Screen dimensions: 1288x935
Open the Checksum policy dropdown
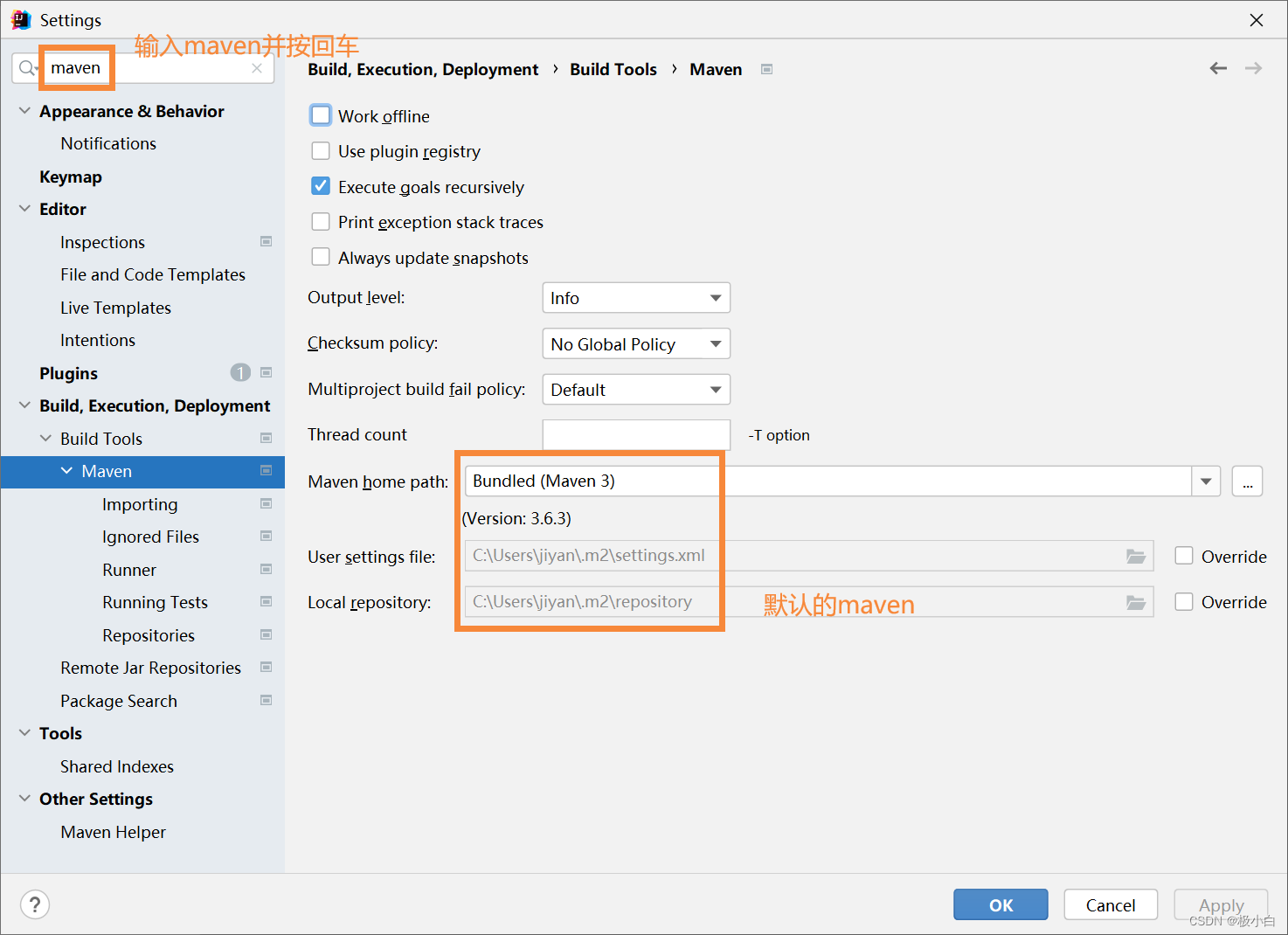pyautogui.click(x=636, y=343)
